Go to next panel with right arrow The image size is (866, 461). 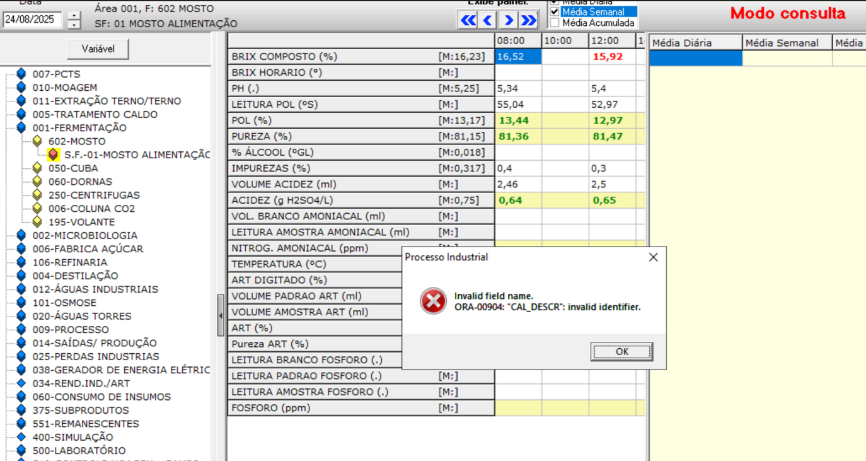pos(508,20)
